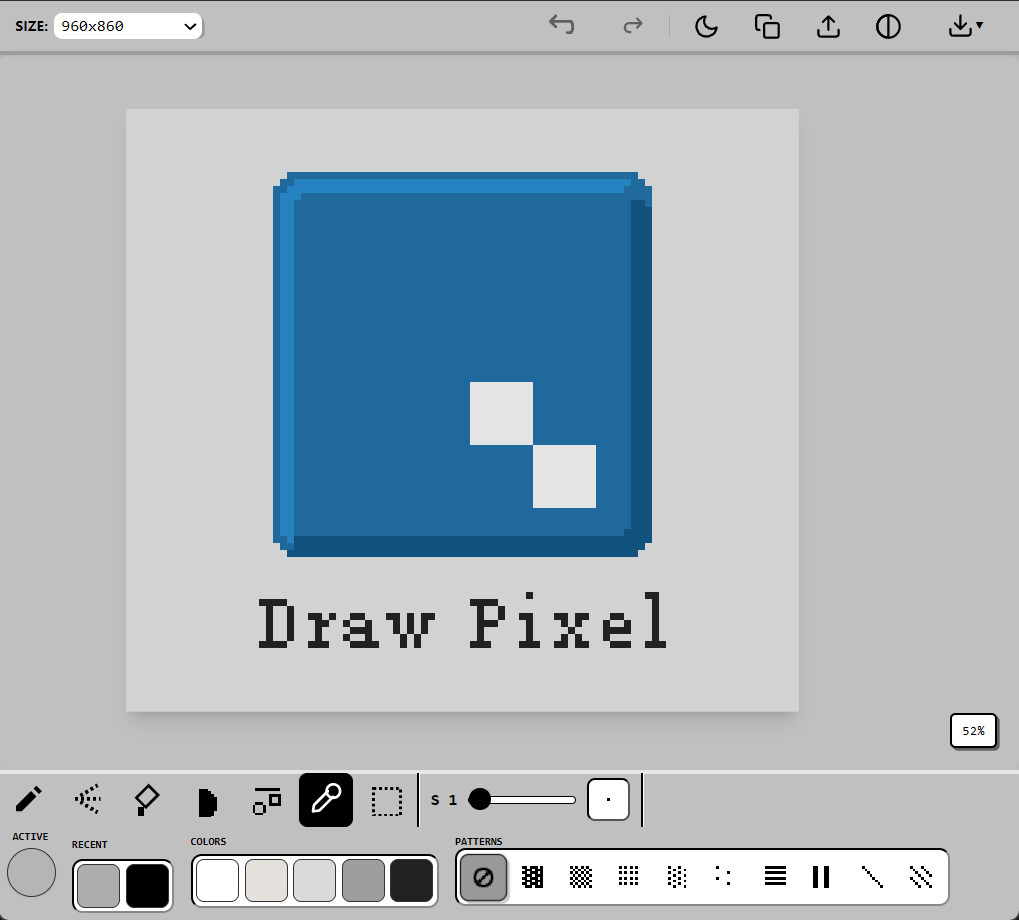Click the brush shape preview box

click(608, 800)
